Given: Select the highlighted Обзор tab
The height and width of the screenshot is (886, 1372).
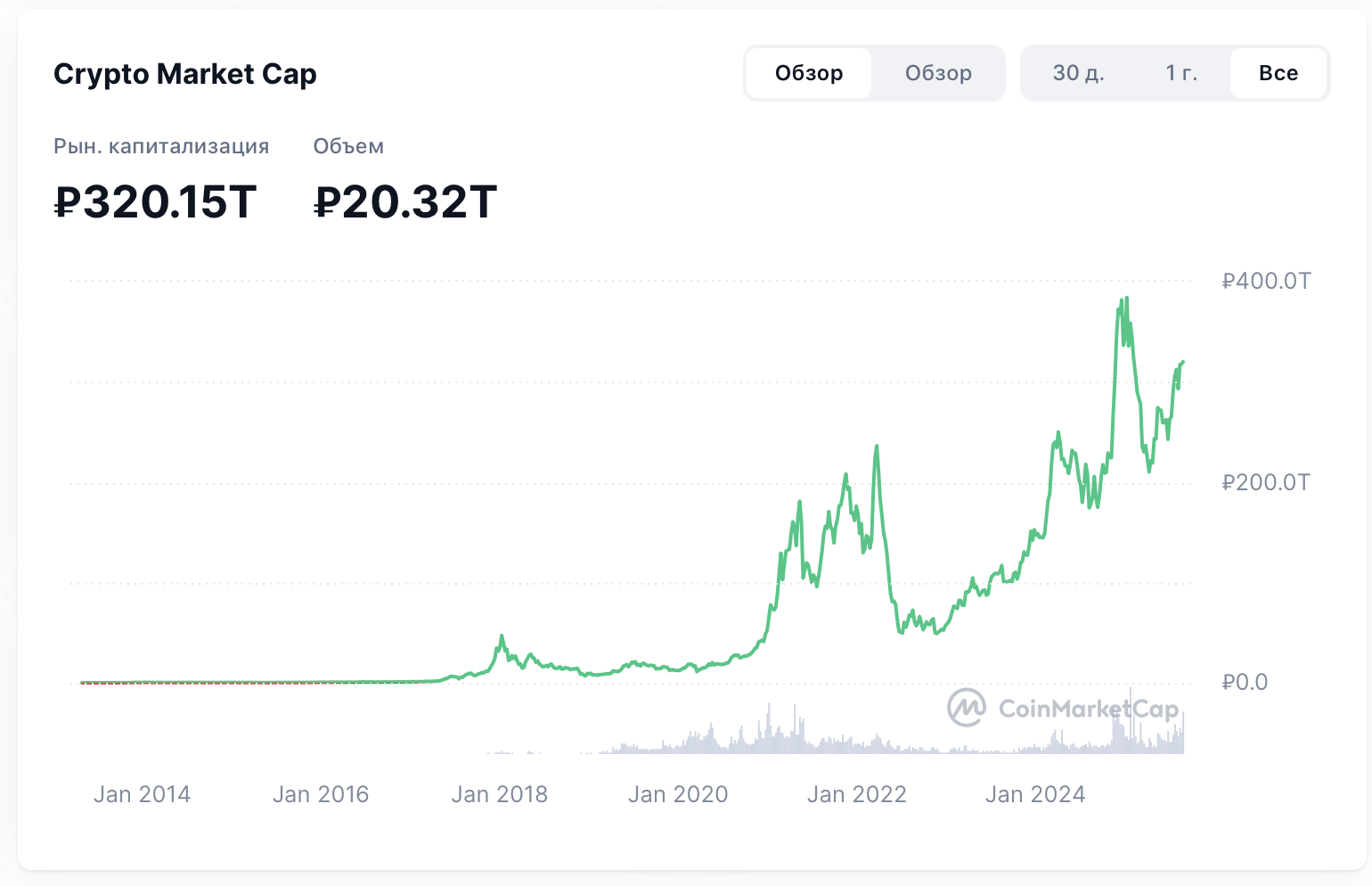Looking at the screenshot, I should pos(809,73).
